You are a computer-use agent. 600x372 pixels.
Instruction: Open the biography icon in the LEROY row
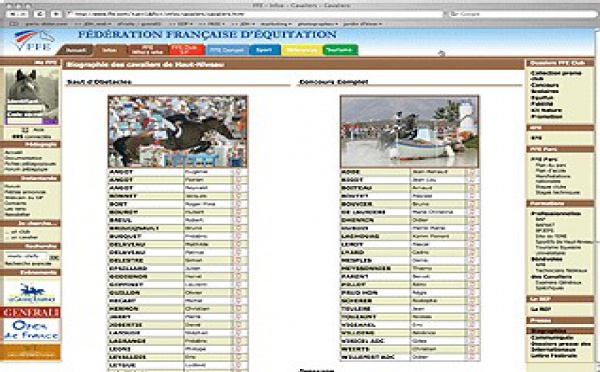(471, 244)
